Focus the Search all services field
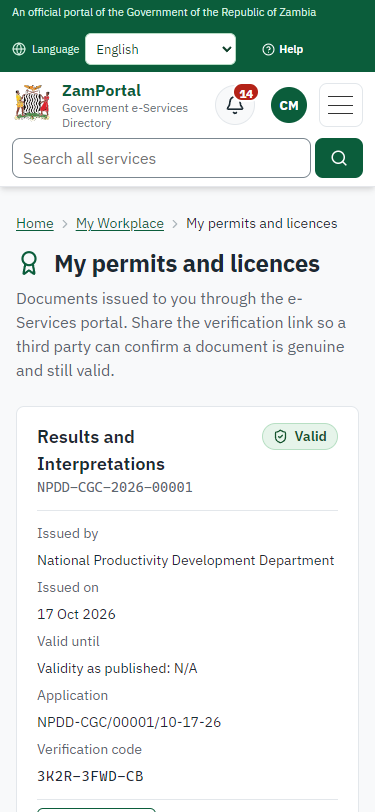This screenshot has height=812, width=375. [162, 158]
